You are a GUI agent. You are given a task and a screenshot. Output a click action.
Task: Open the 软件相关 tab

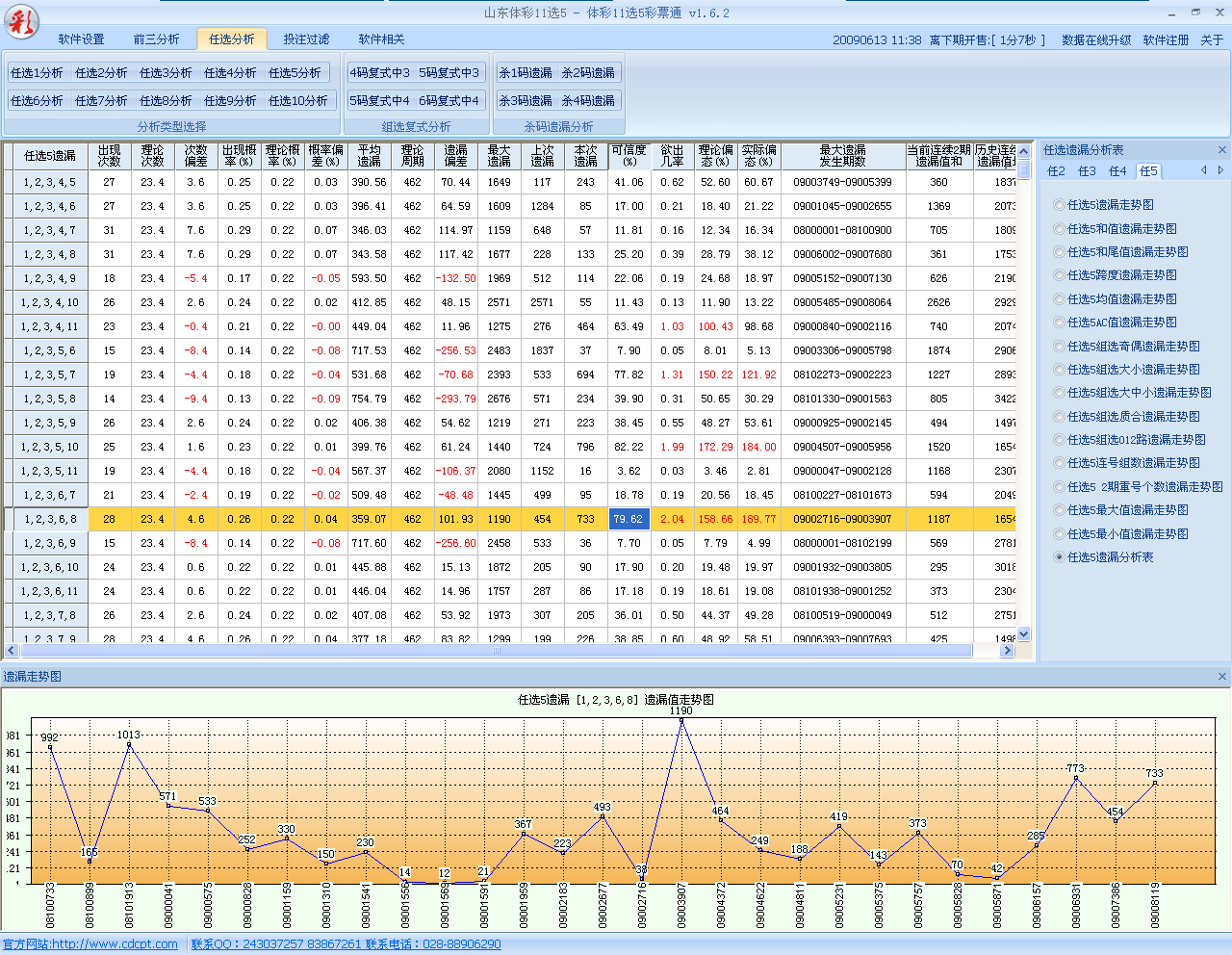pos(381,39)
